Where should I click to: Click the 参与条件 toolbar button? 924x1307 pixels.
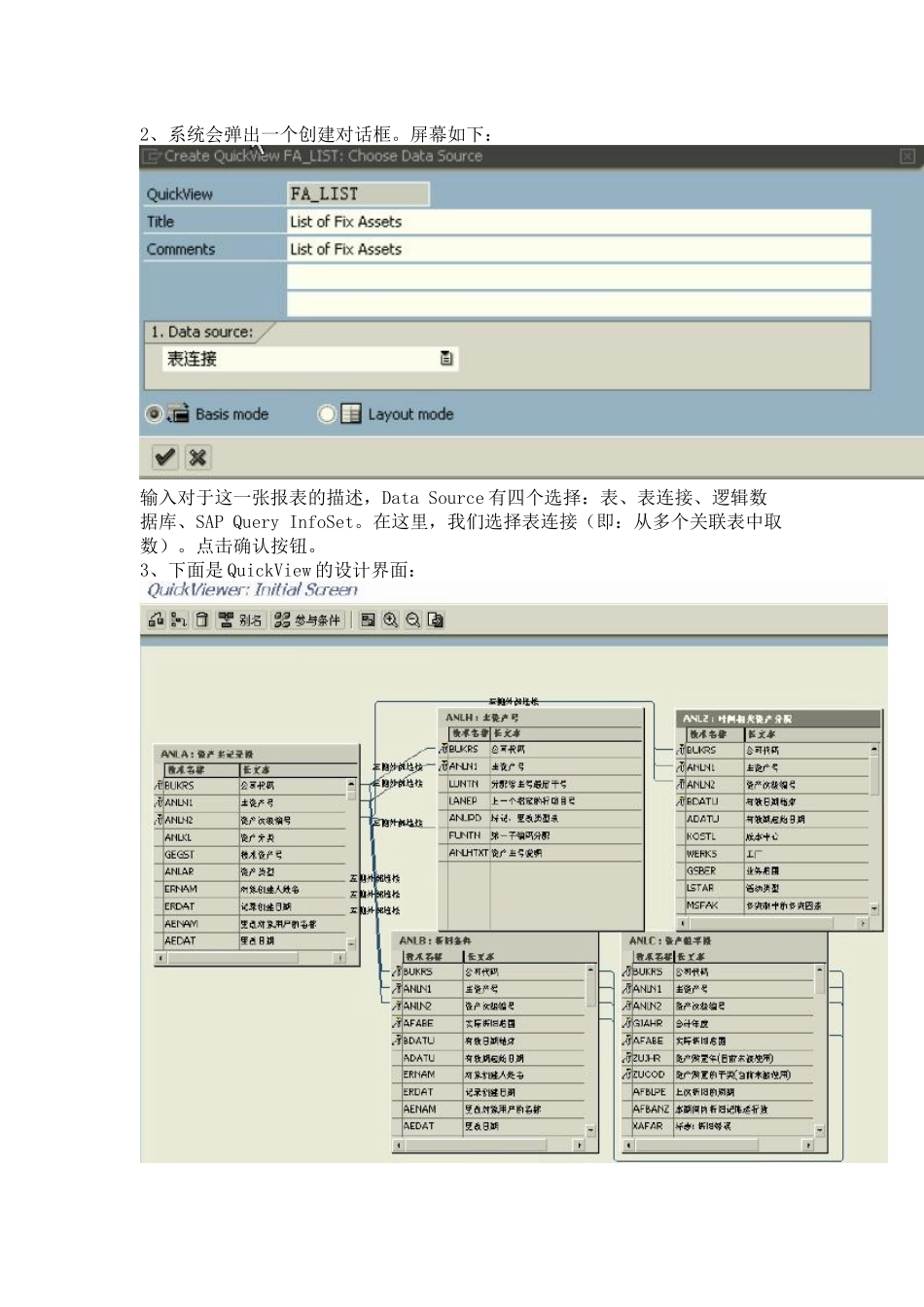(x=307, y=619)
